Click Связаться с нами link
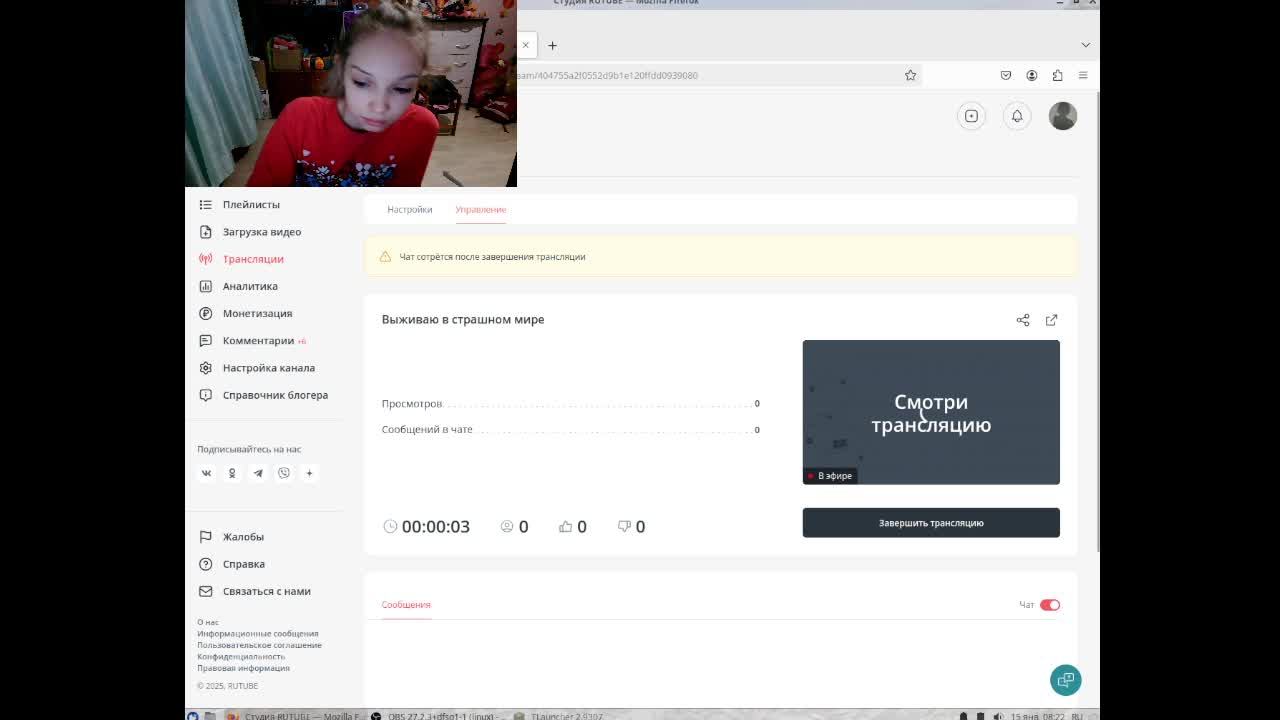The image size is (1280, 720). coord(266,591)
